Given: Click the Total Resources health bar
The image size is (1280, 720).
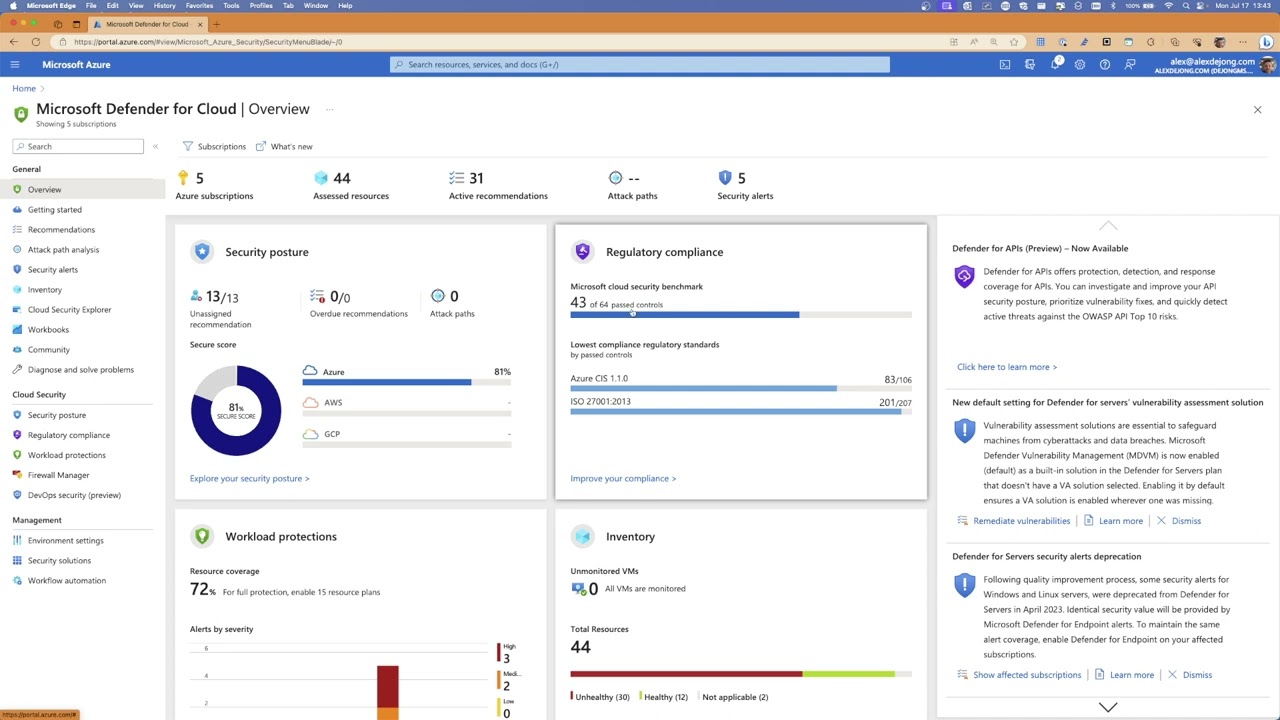Looking at the screenshot, I should 741,674.
